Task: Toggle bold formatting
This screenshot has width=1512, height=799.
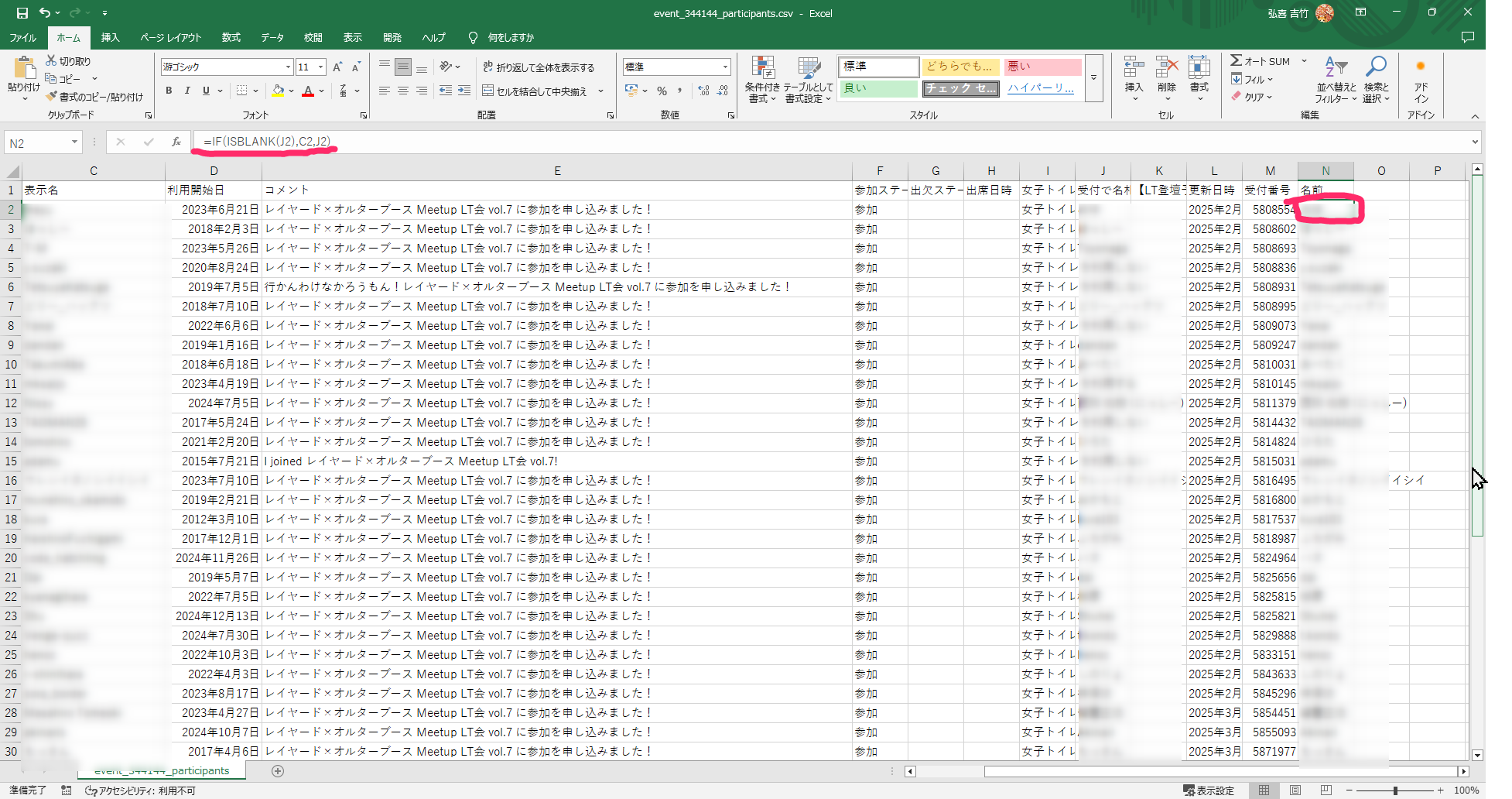Action: click(x=169, y=91)
